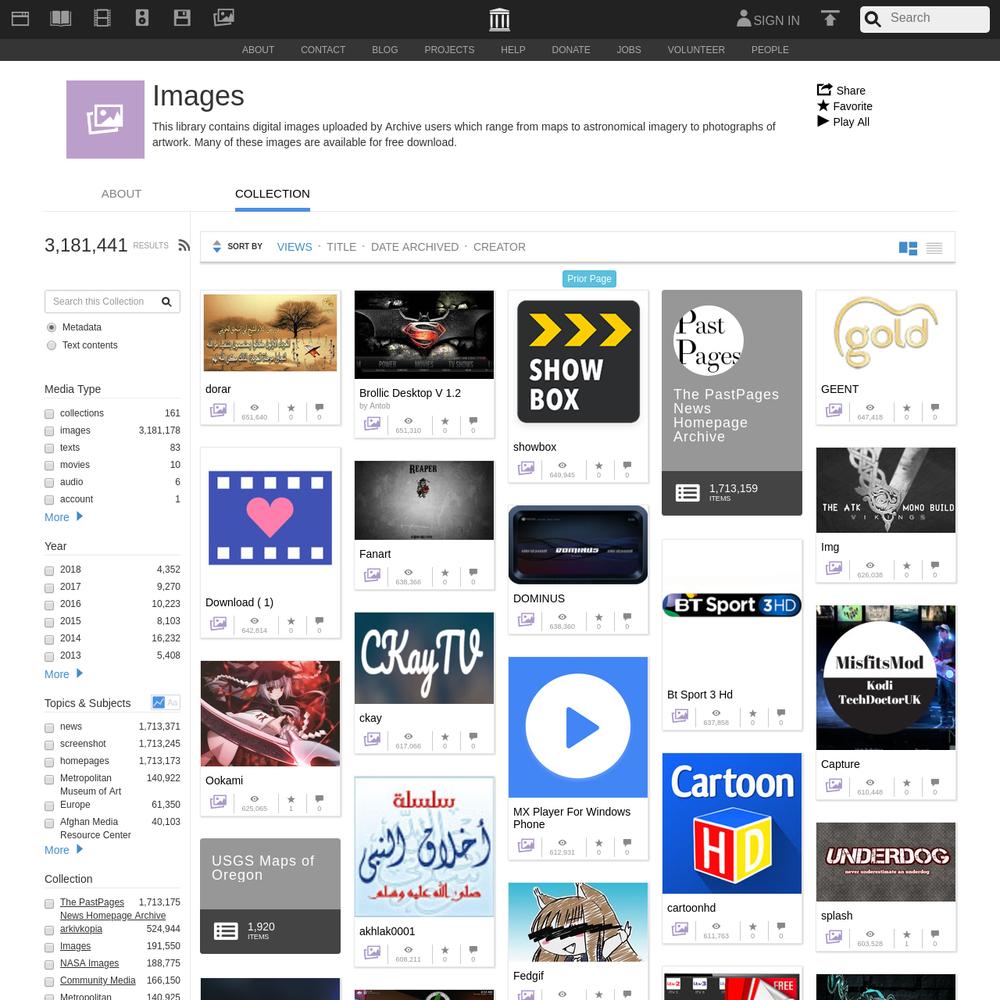Screen dimensions: 1000x1000
Task: Click the Play All triangle icon
Action: point(823,121)
